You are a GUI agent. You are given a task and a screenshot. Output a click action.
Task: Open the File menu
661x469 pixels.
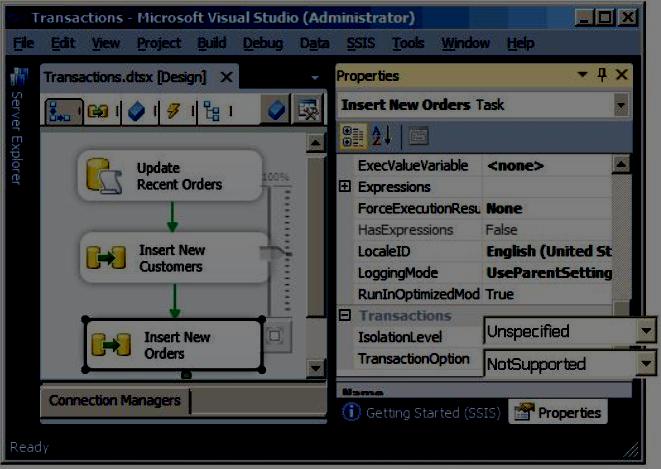pos(24,43)
